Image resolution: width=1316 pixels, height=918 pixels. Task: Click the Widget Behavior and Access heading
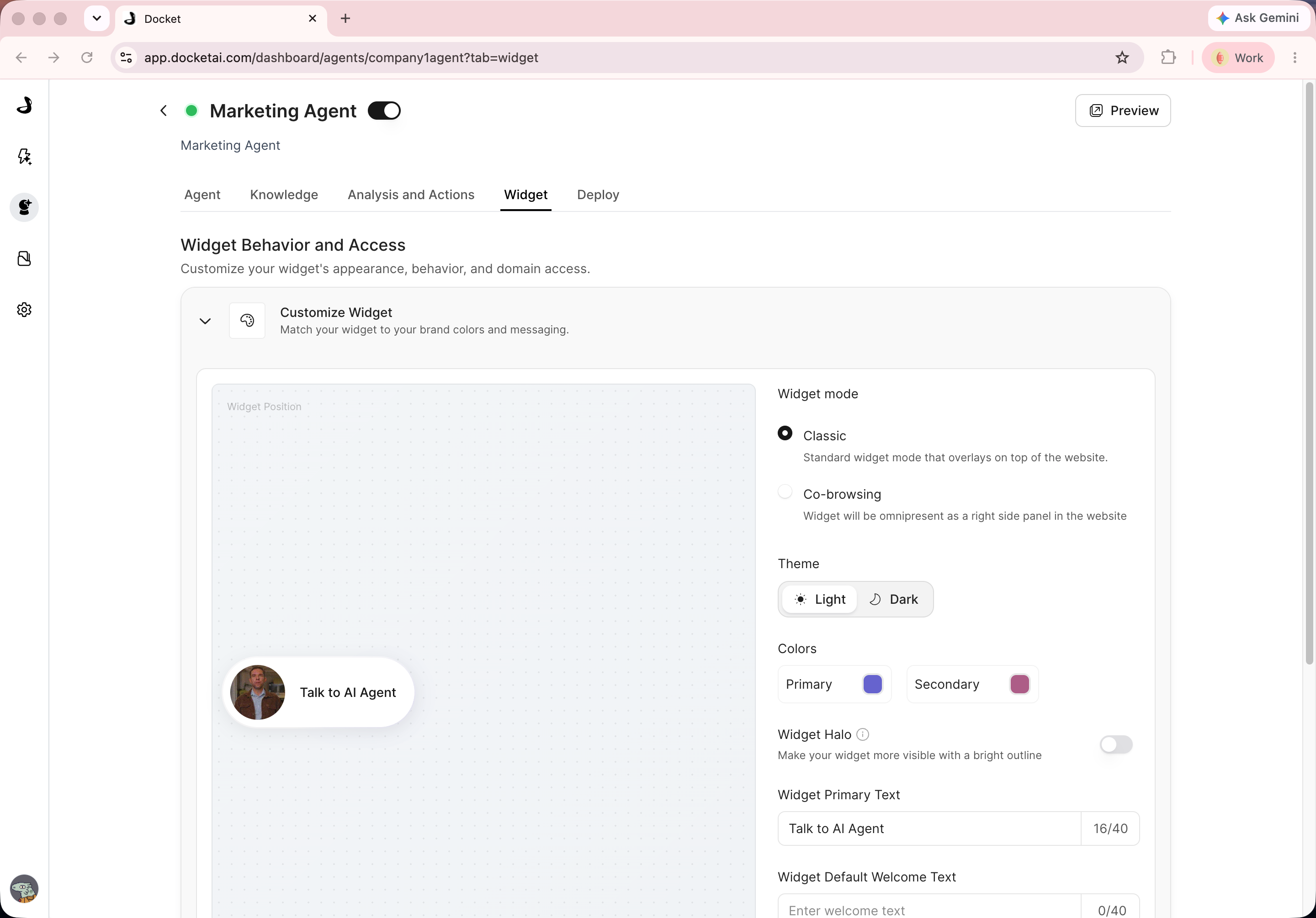point(293,245)
